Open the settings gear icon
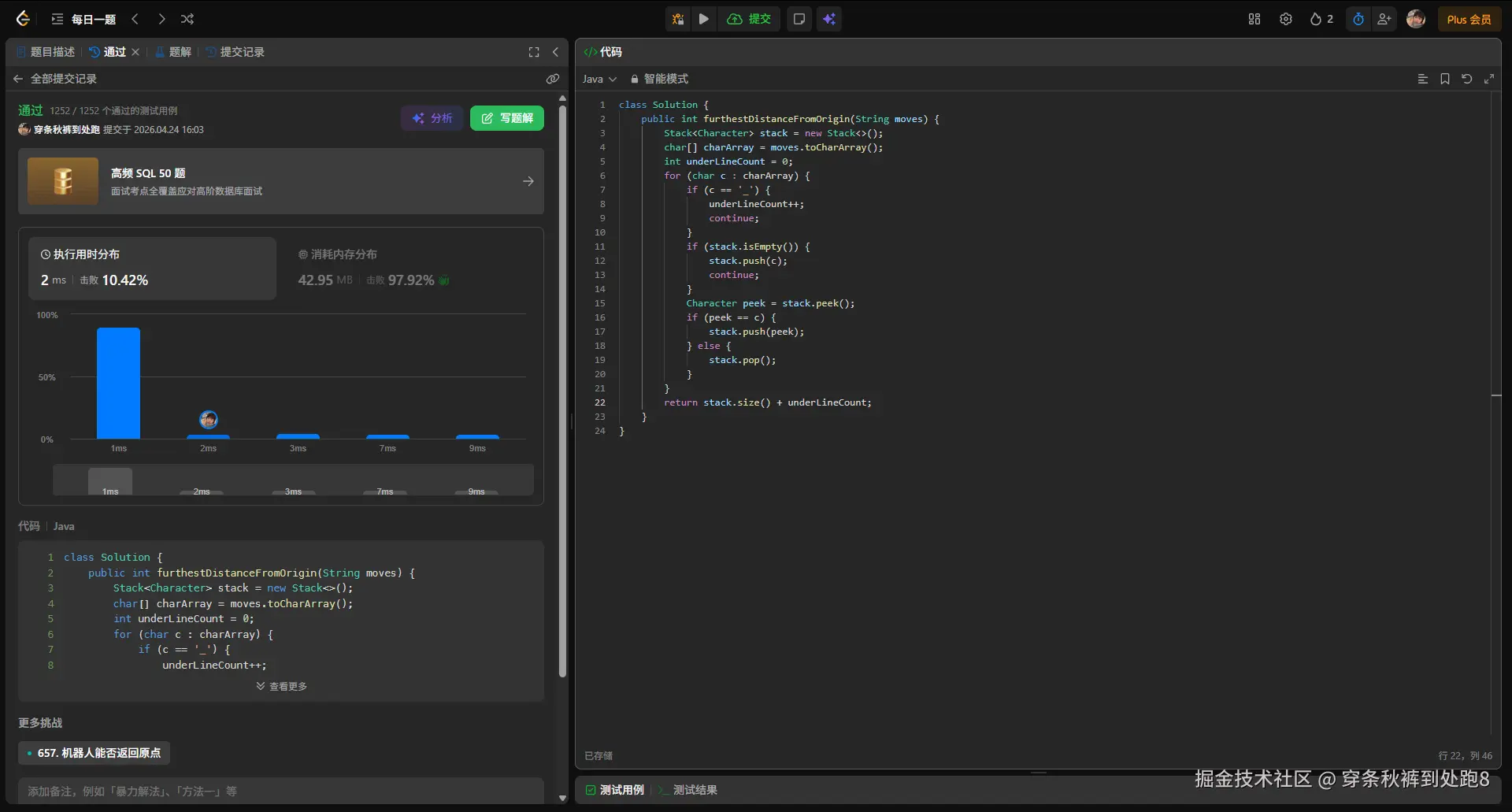This screenshot has height=812, width=1512. click(x=1286, y=19)
